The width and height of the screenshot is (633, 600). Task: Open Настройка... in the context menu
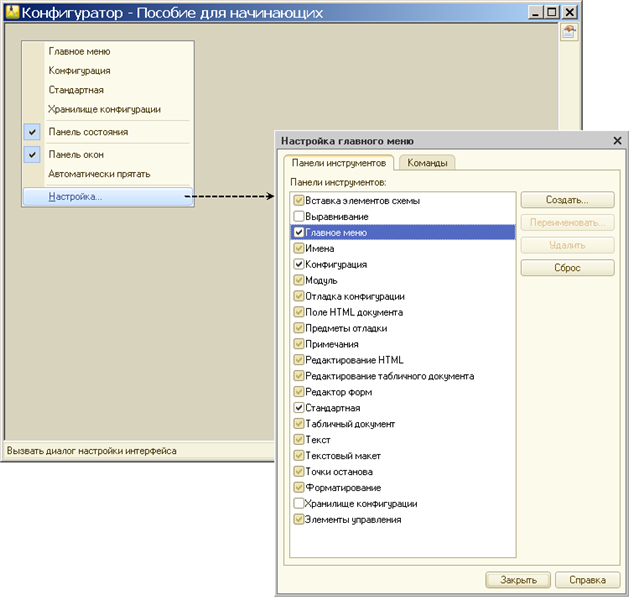75,197
